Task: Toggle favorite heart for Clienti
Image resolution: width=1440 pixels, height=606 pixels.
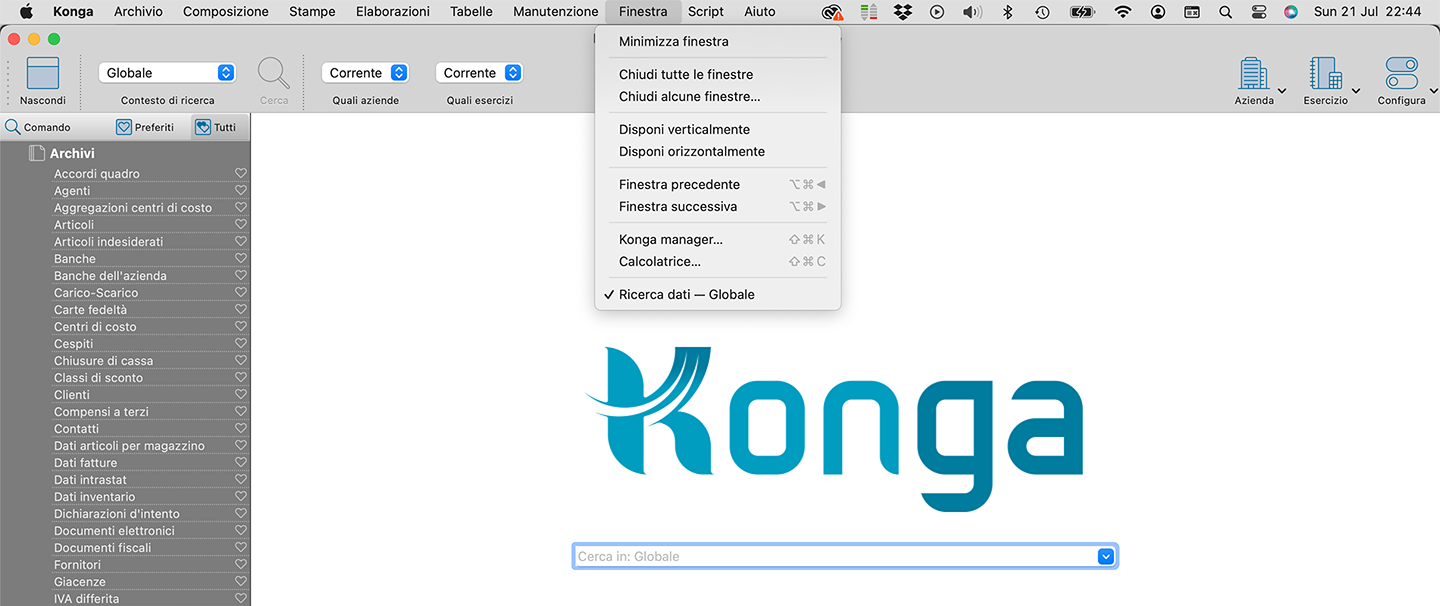Action: [x=240, y=394]
